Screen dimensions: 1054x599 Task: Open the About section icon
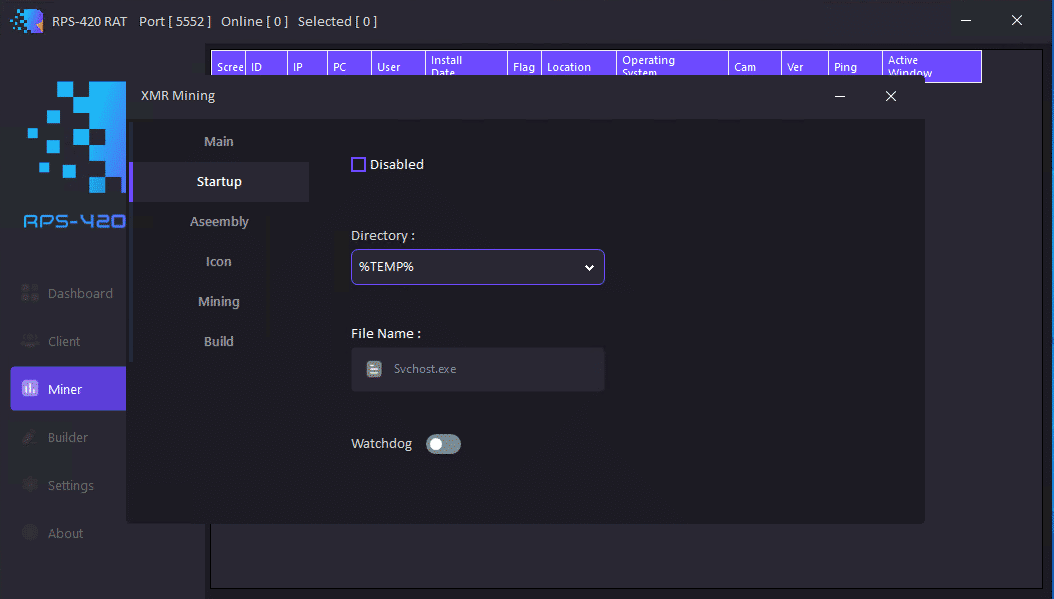coord(30,533)
